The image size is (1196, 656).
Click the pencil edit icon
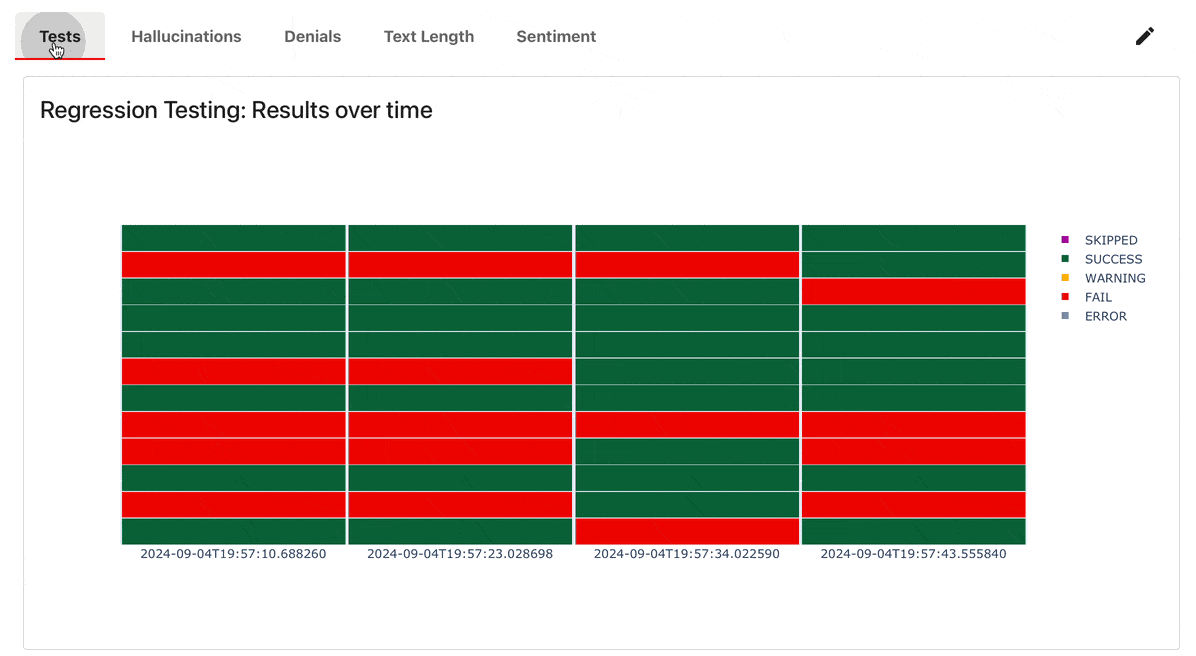pyautogui.click(x=1144, y=37)
